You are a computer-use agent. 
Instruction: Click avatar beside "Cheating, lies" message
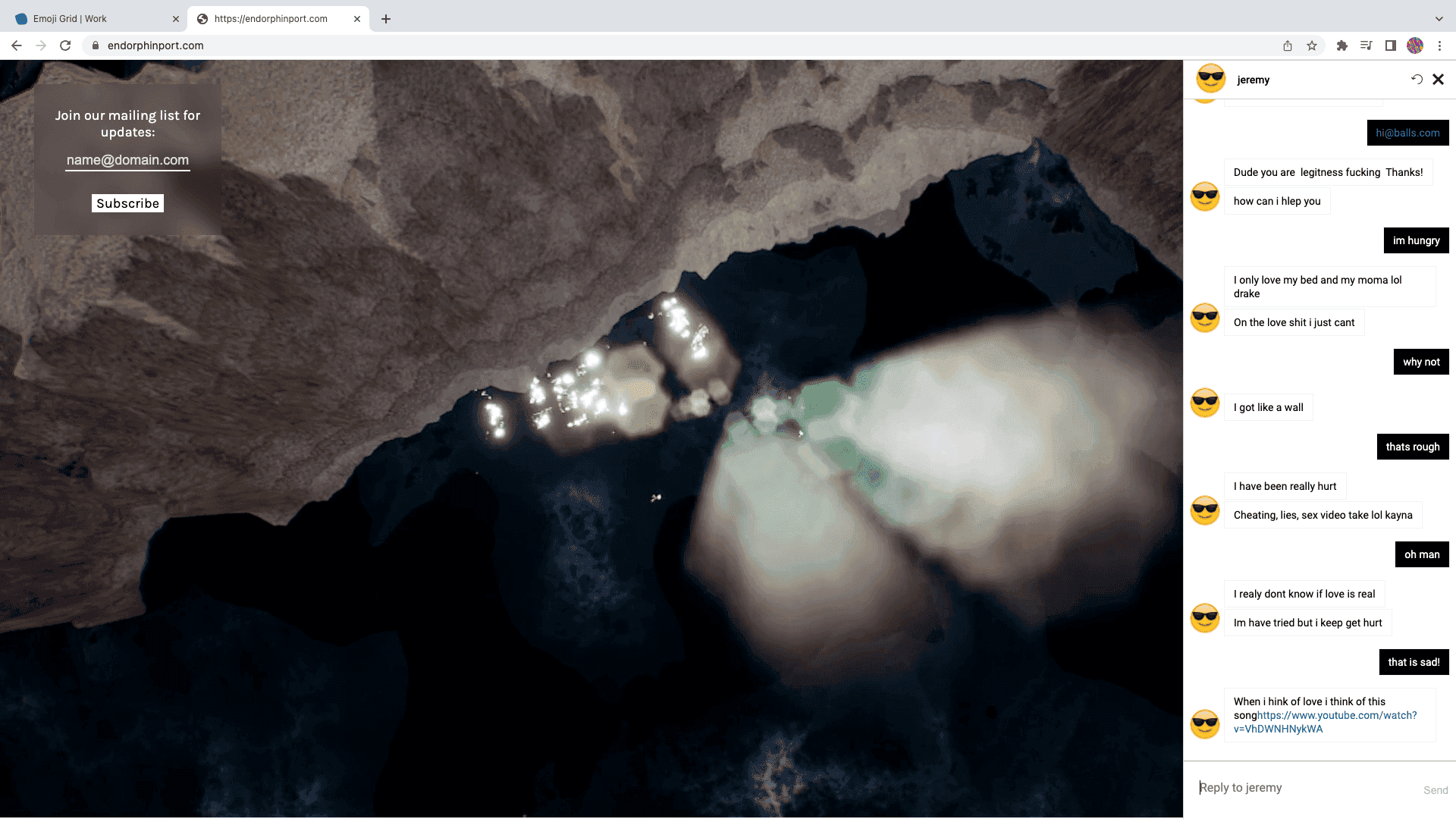(x=1205, y=510)
